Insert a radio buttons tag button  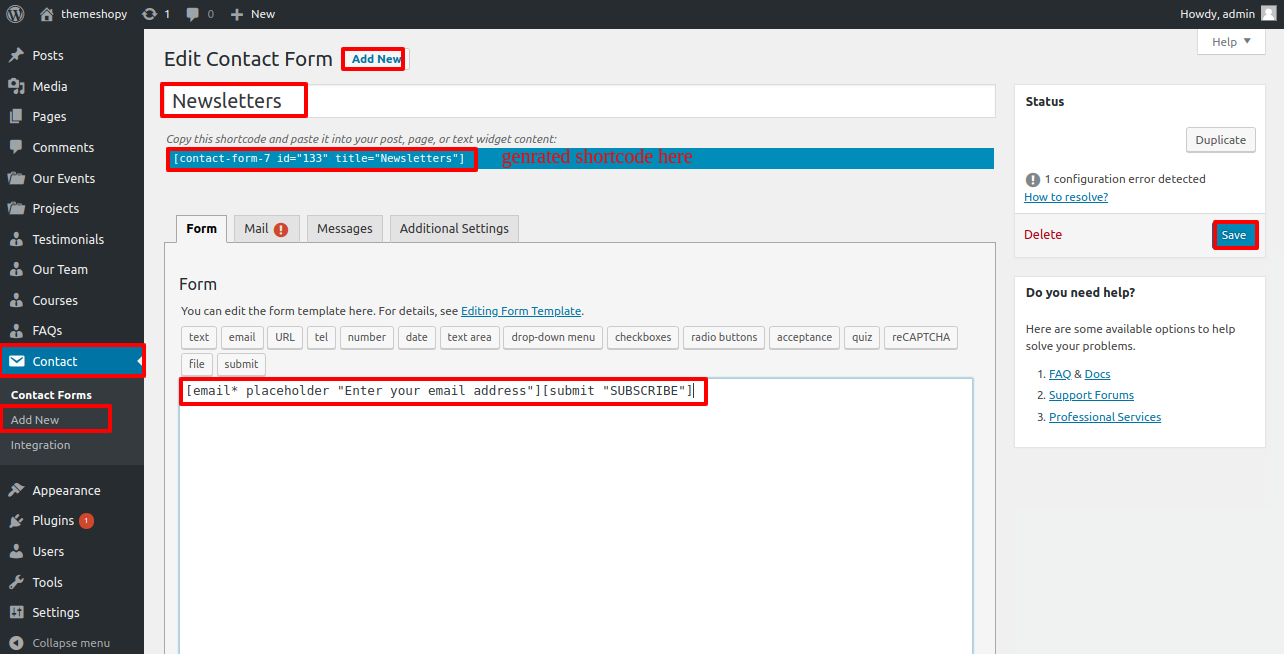click(724, 337)
